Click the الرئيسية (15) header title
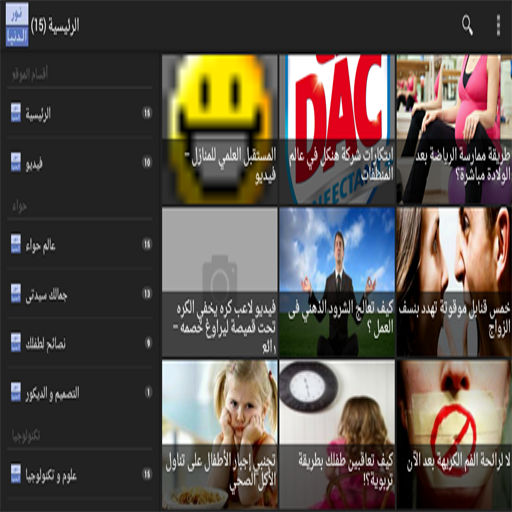Screen dimensions: 512x512 click(55, 26)
